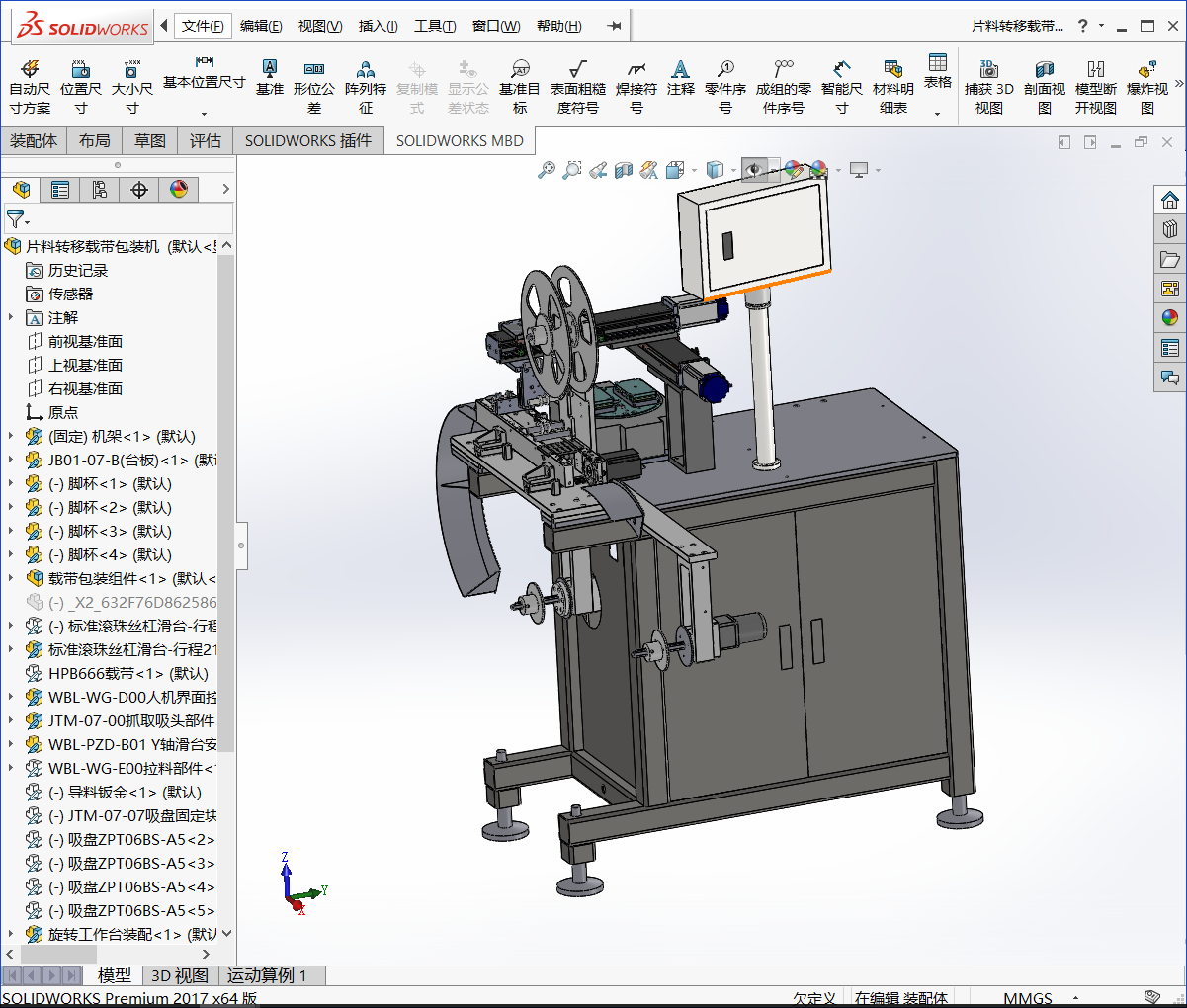The height and width of the screenshot is (1008, 1187).
Task: Select HPB666载带<1> tree item
Action: coord(128,673)
